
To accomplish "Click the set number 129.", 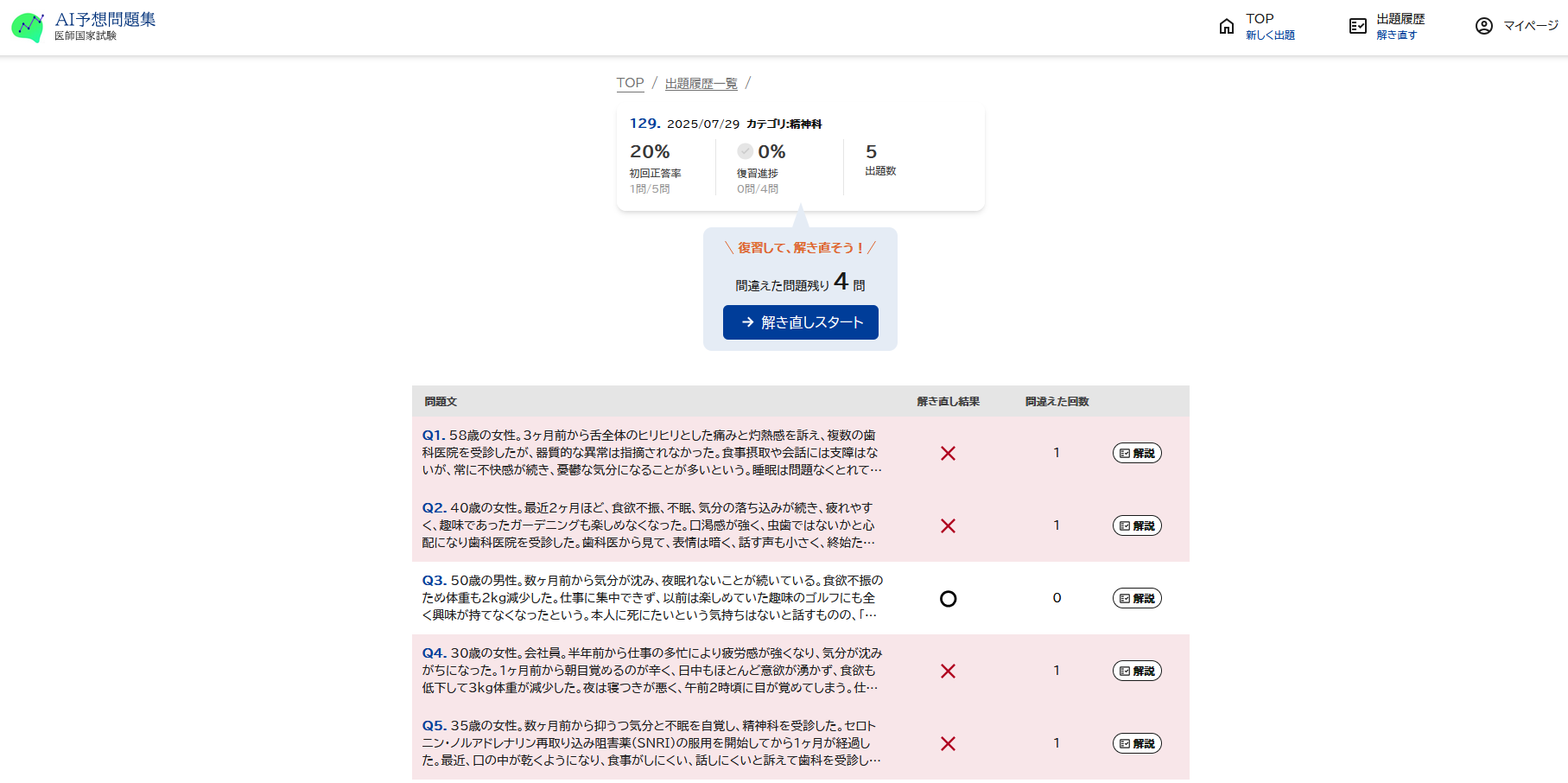I will (x=645, y=124).
